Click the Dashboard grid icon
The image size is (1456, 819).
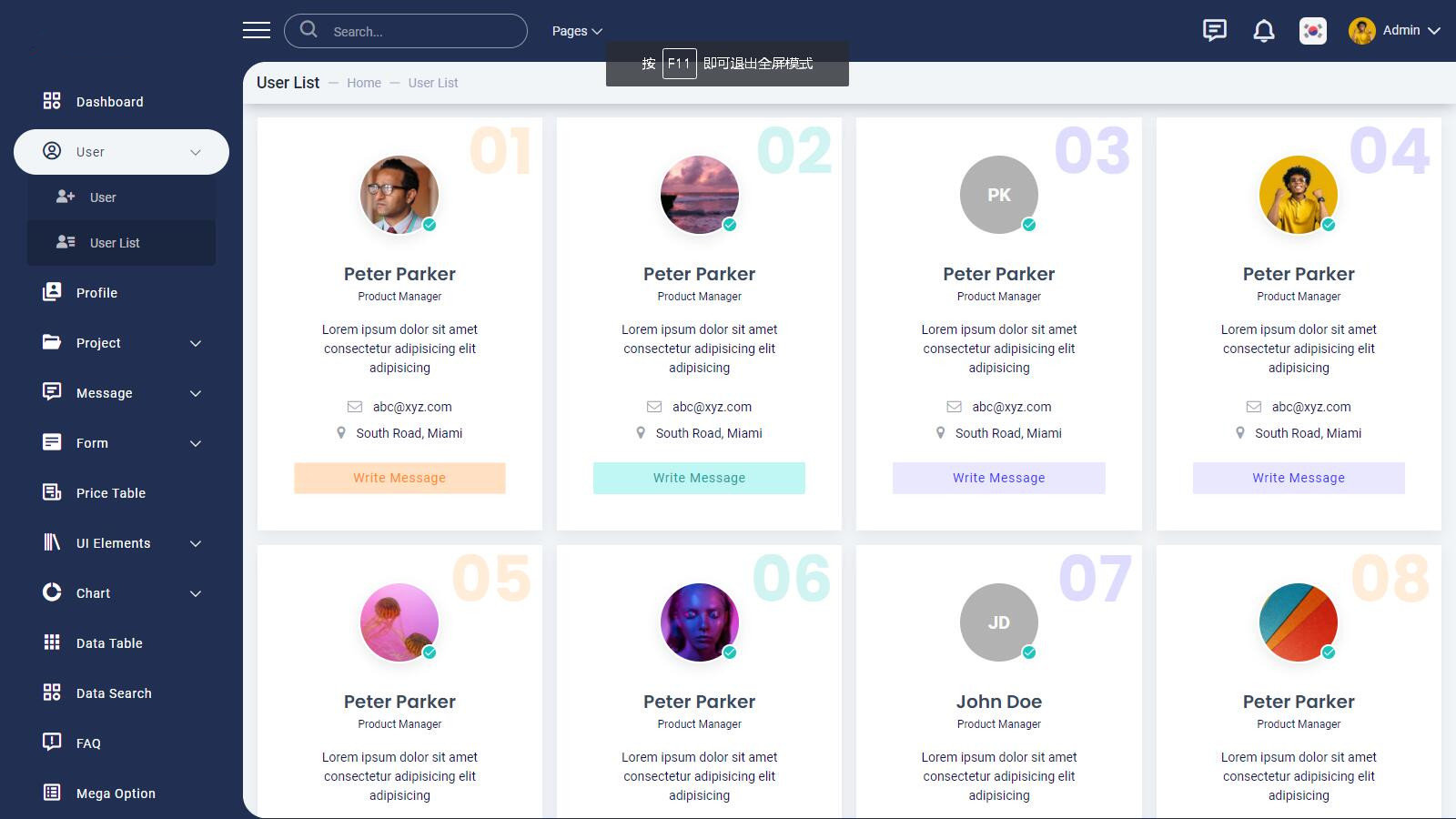(52, 101)
